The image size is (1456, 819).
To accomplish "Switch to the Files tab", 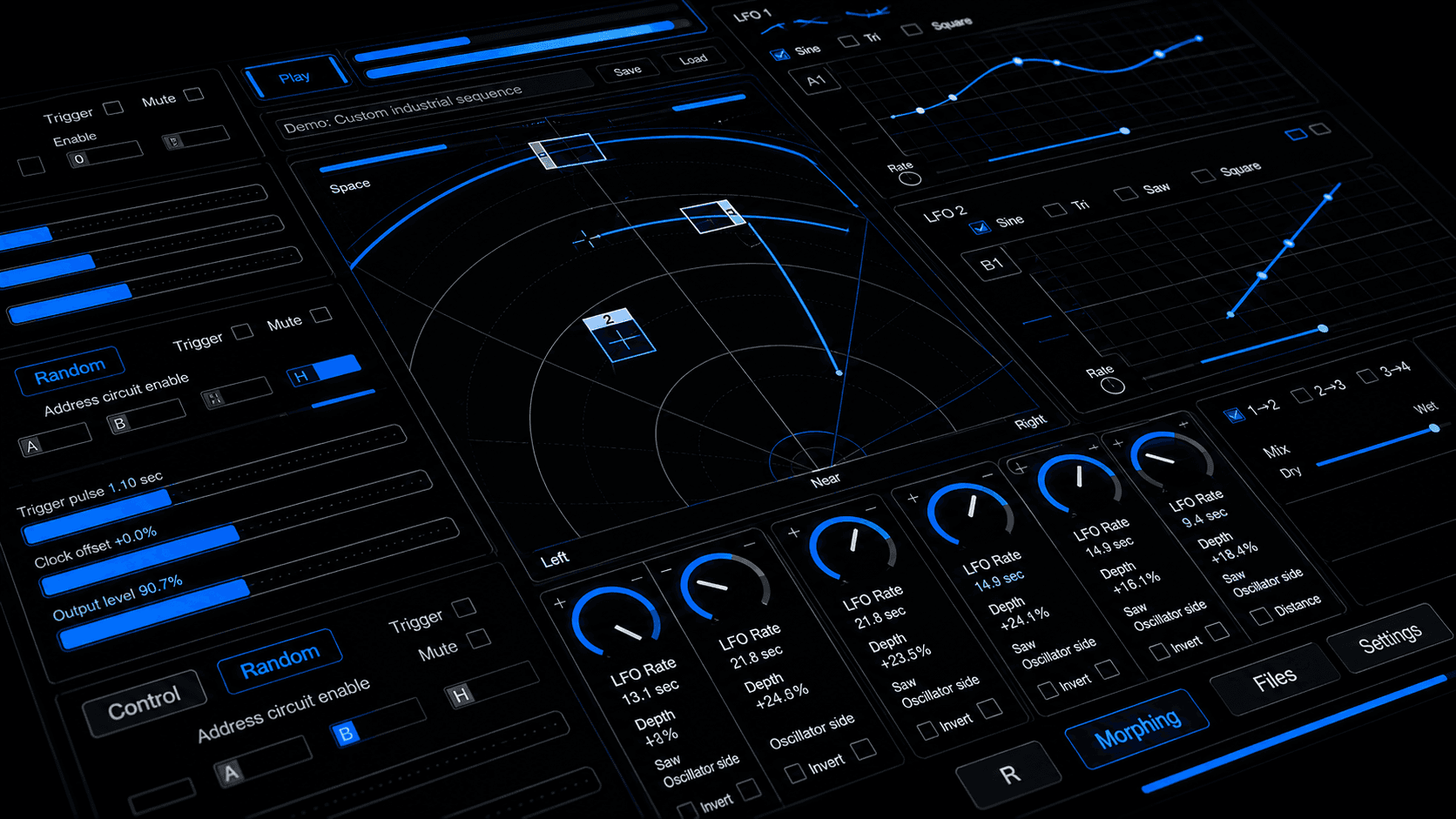I will click(1275, 679).
